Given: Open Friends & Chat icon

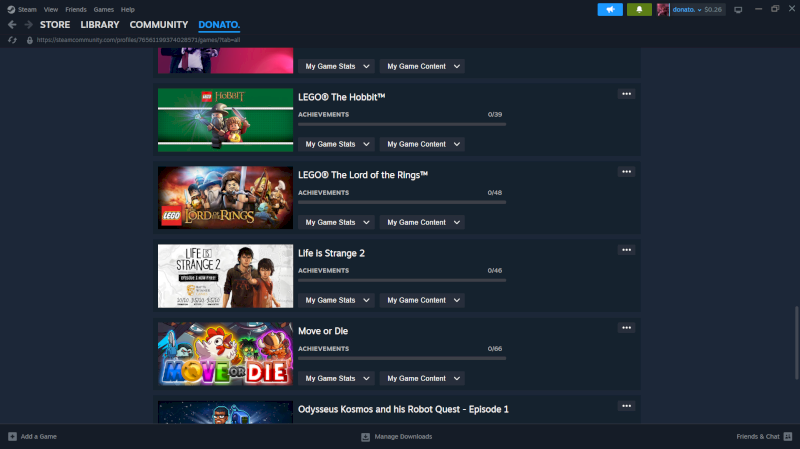Looking at the screenshot, I should (x=788, y=436).
